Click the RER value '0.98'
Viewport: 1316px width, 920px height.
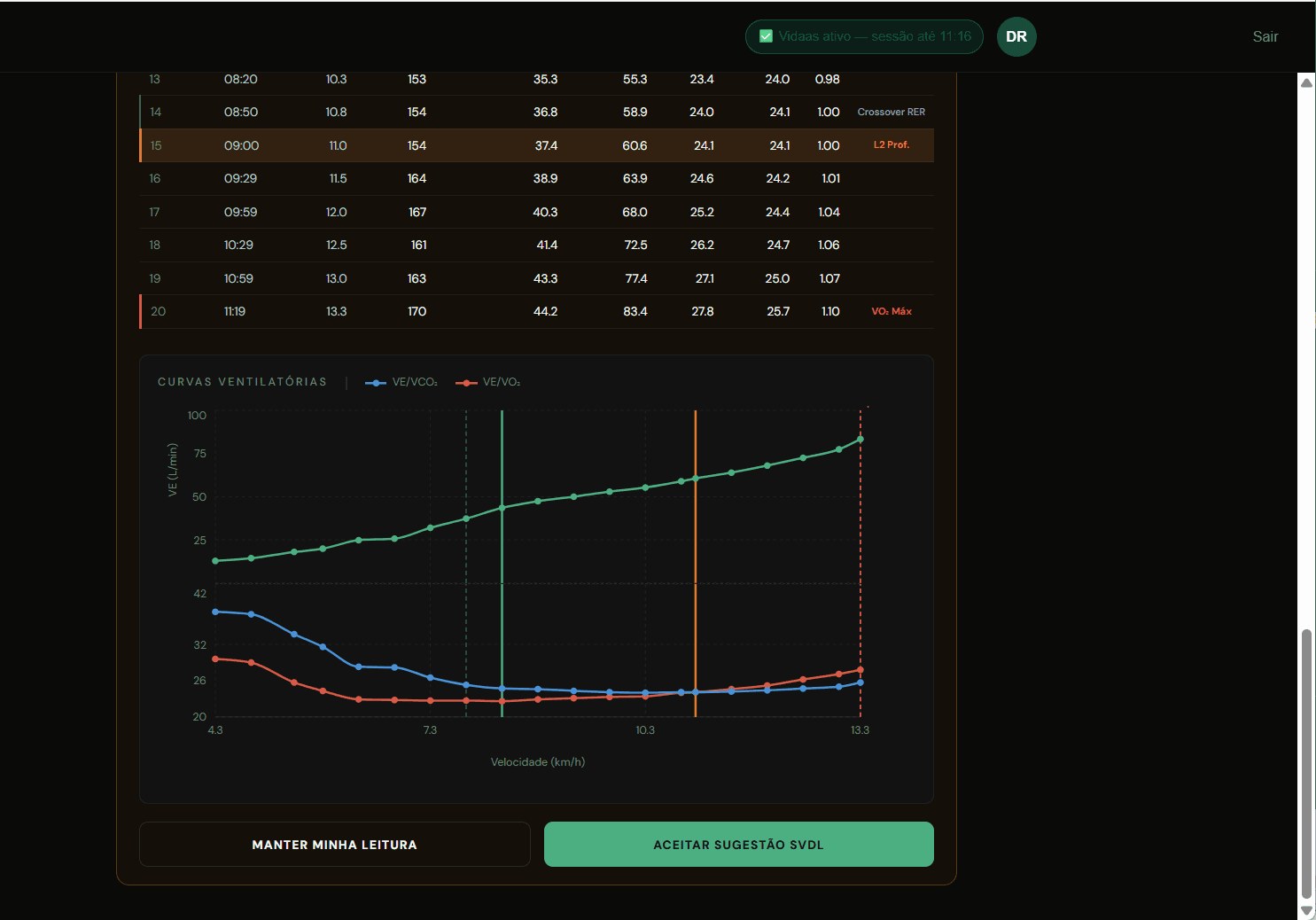[828, 80]
